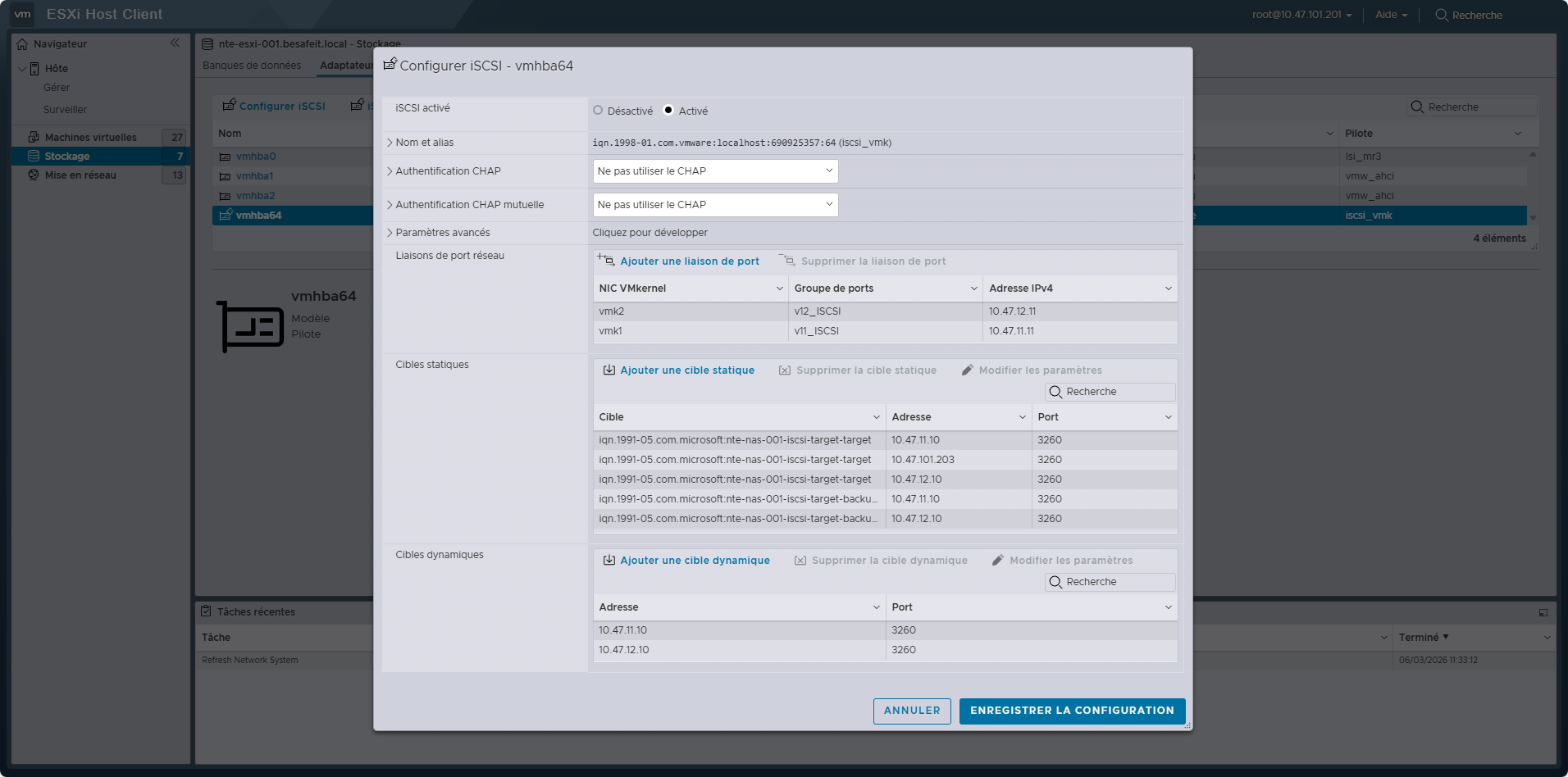
Task: Select adapter vmhba0 in the list
Action: [256, 157]
